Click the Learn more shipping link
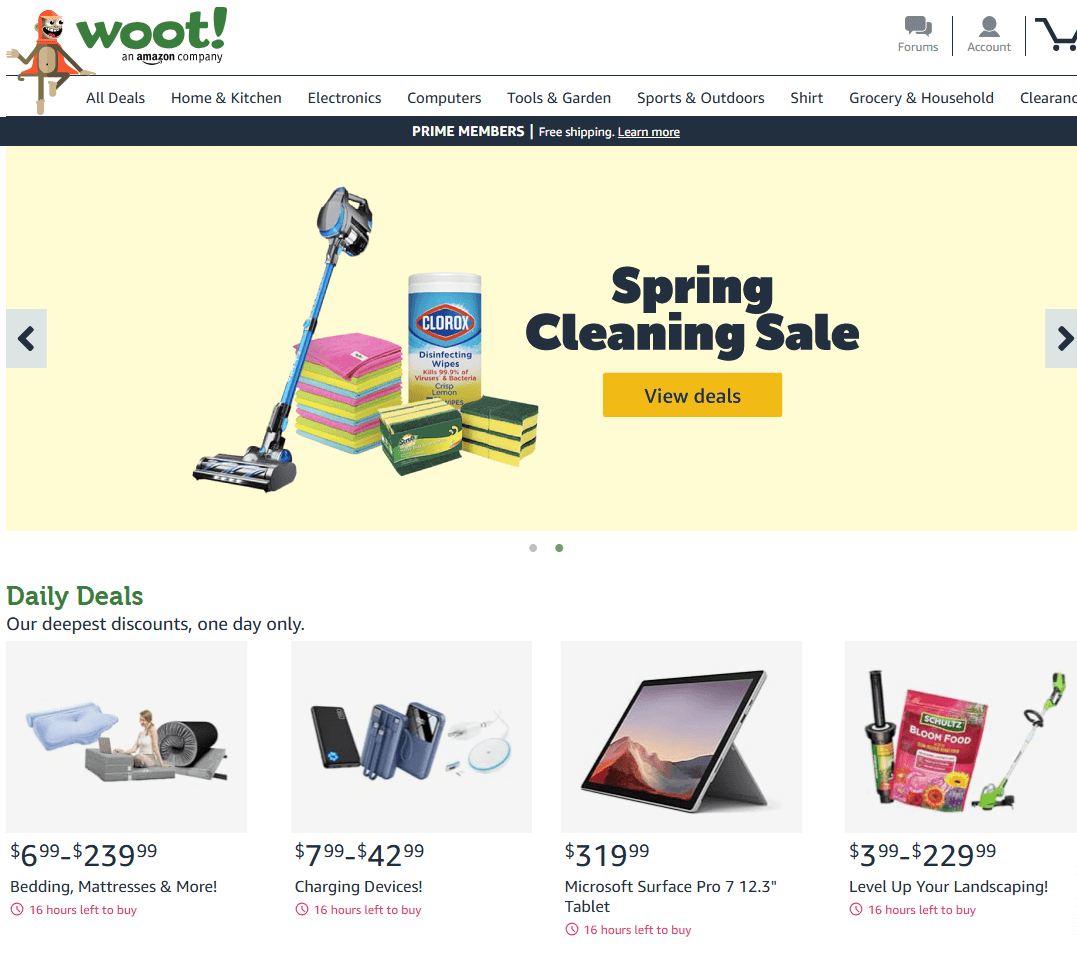The image size is (1077, 969). point(648,132)
